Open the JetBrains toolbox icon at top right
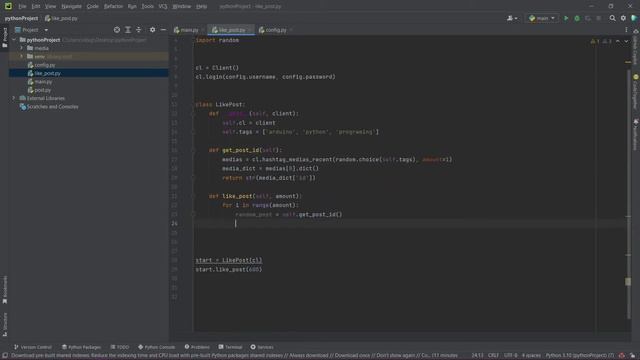 634,18
